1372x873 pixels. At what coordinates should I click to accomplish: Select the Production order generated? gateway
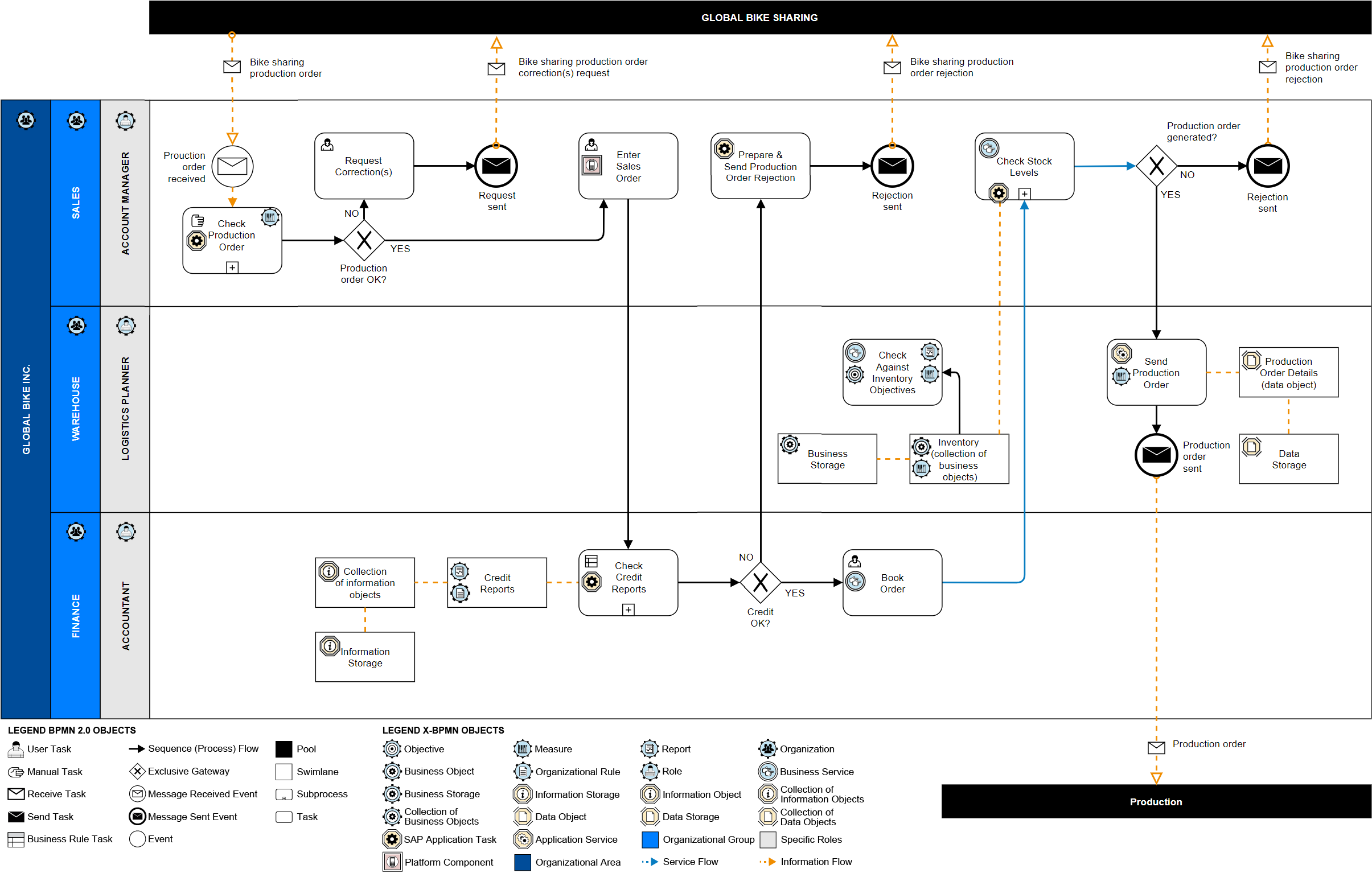point(1156,166)
